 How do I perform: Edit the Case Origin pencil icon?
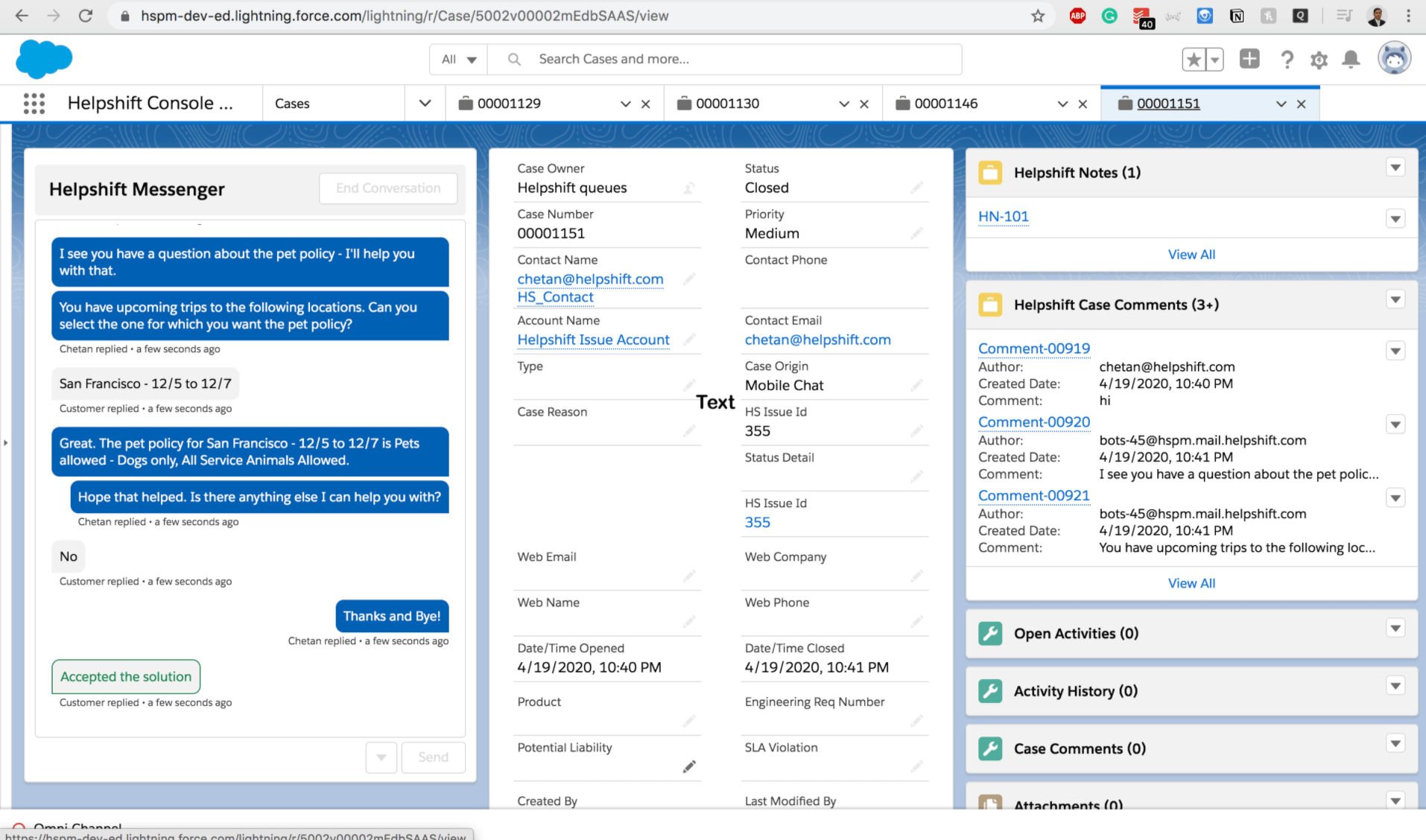tap(916, 385)
